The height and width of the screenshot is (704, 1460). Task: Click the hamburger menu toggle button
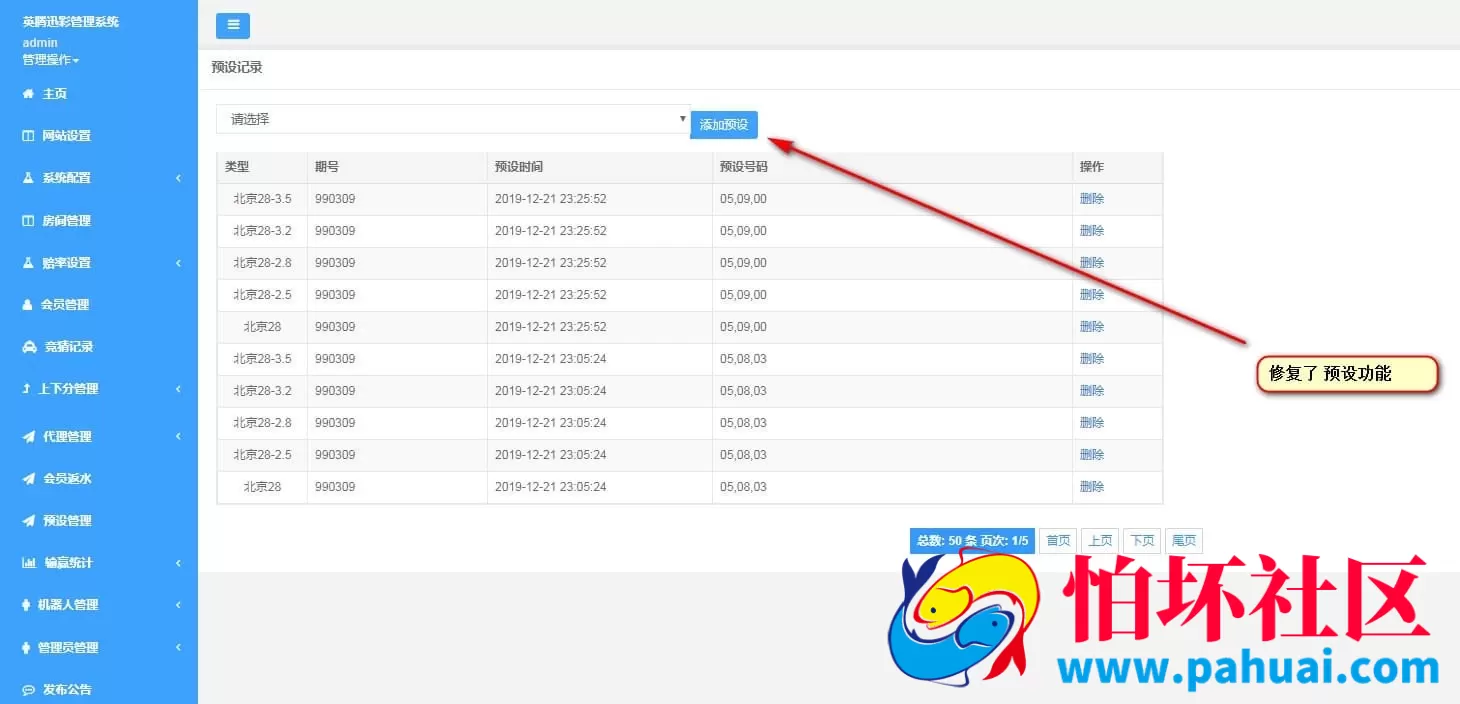click(x=232, y=25)
